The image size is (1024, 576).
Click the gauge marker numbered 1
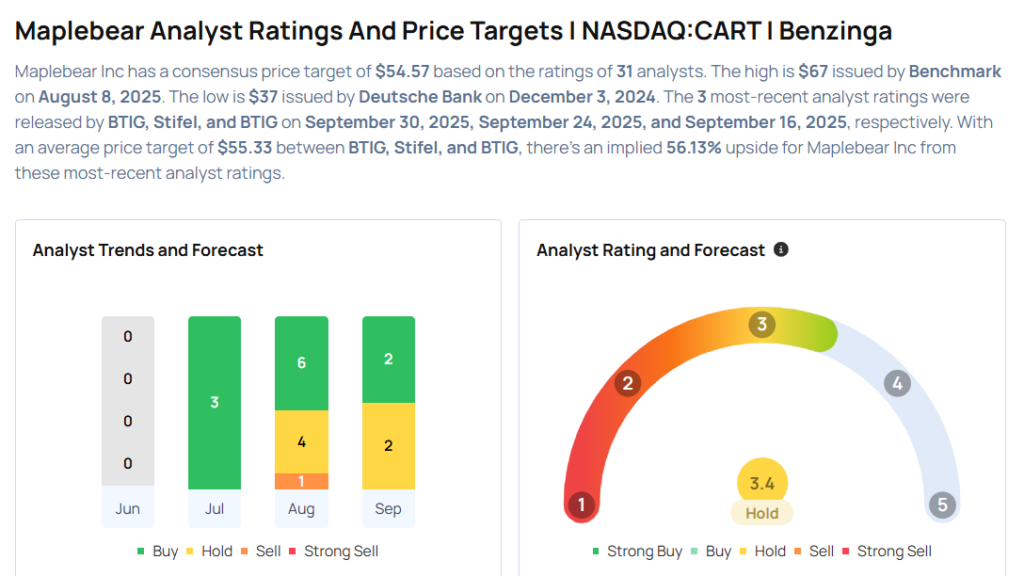point(581,505)
